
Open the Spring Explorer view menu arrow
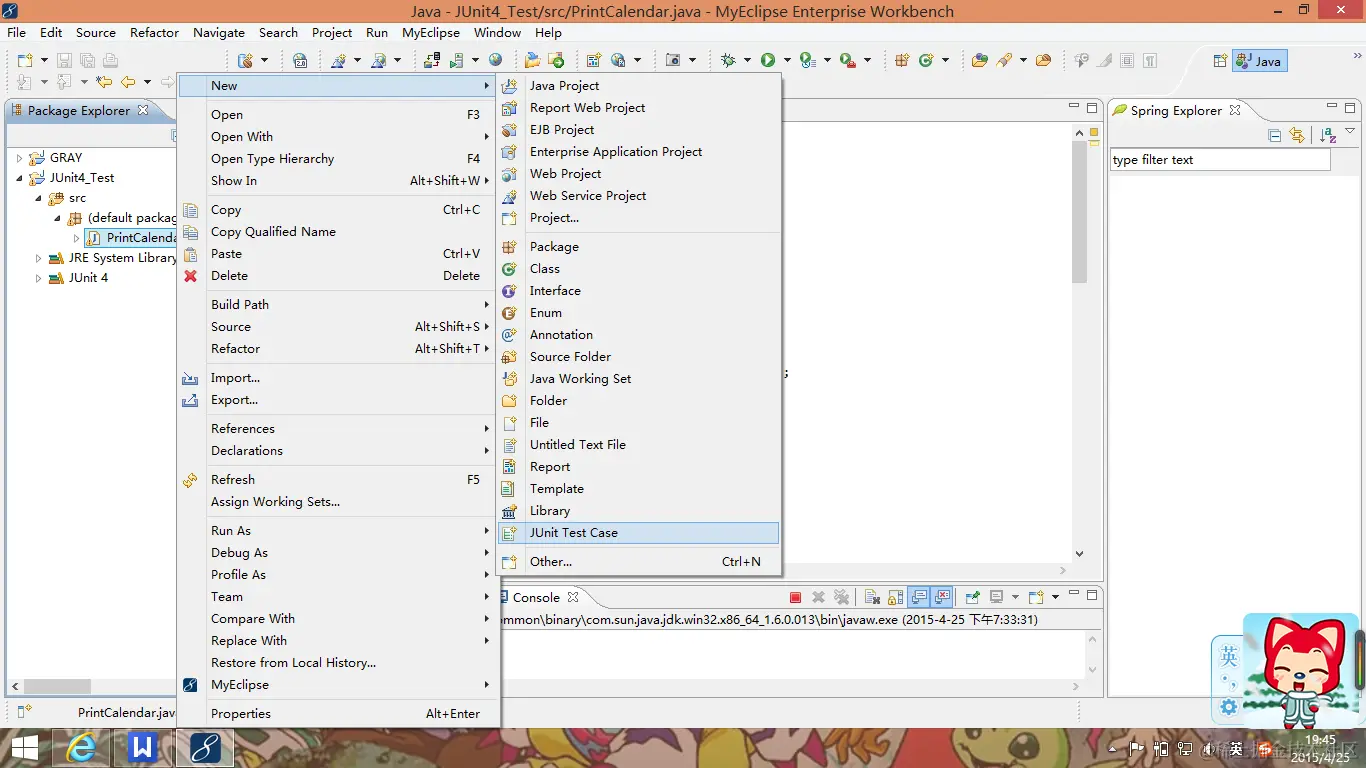[x=1350, y=132]
